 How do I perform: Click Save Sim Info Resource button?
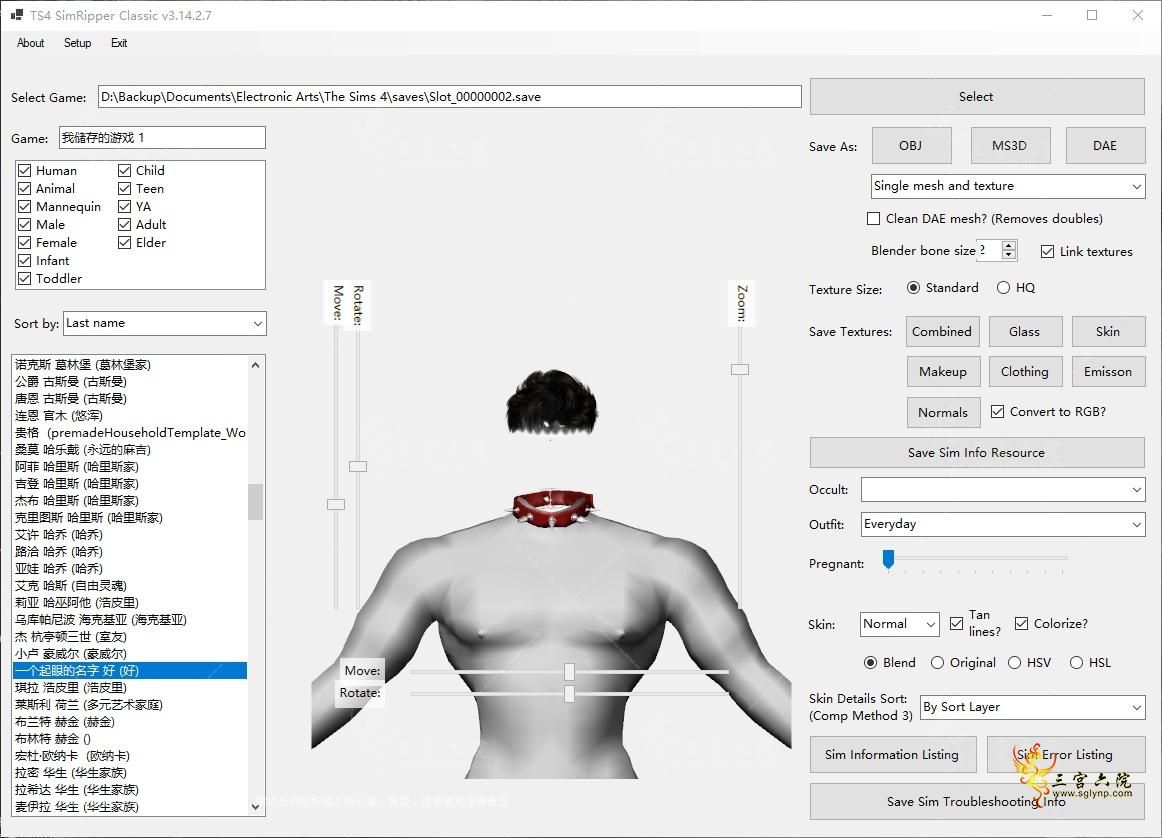click(x=977, y=453)
